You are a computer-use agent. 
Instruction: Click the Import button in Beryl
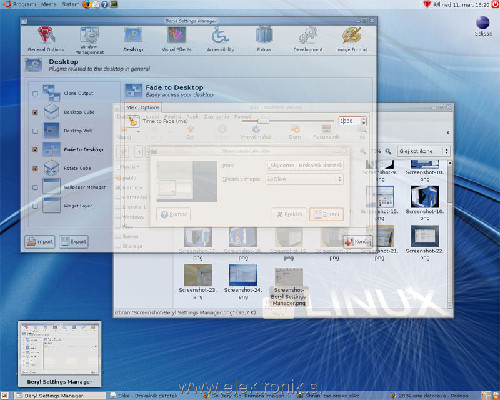40,242
